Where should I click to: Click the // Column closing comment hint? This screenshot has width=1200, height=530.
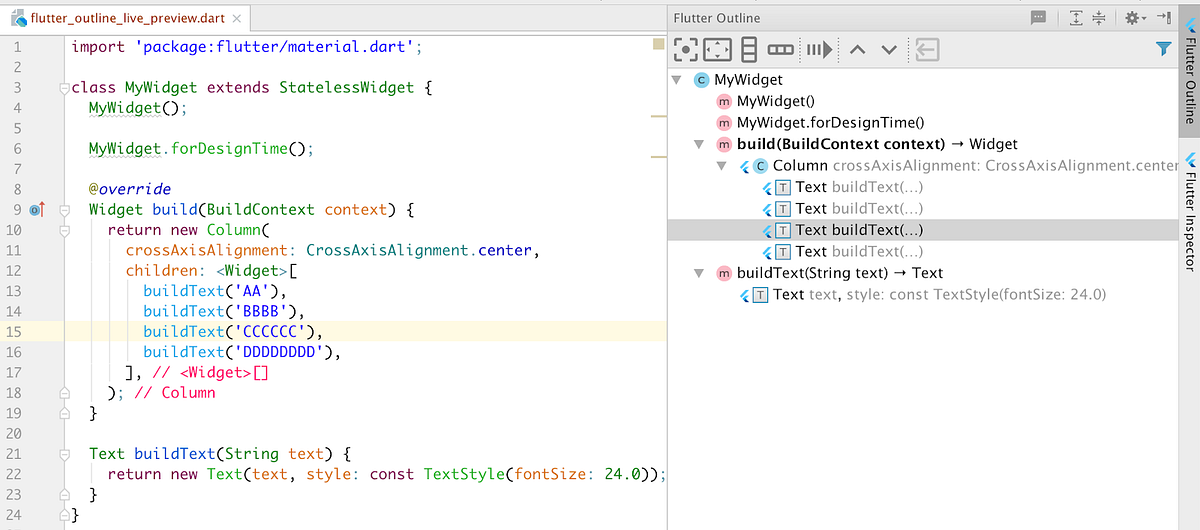click(x=174, y=392)
